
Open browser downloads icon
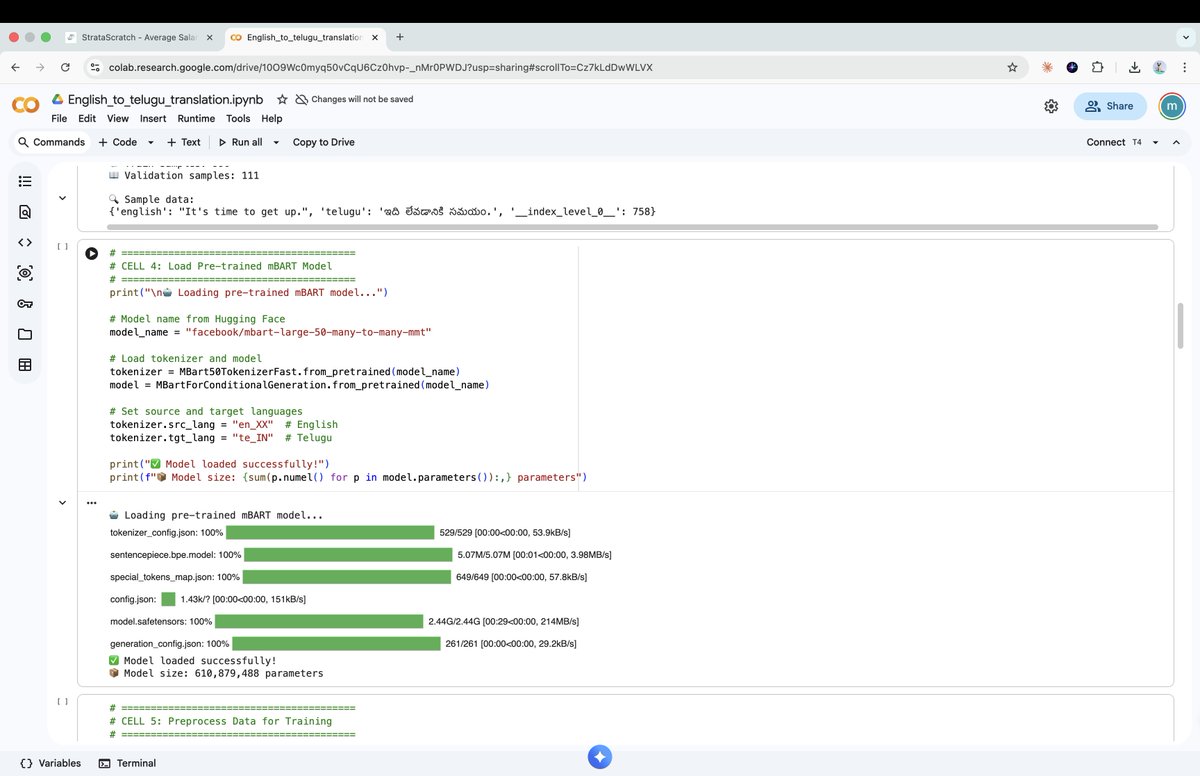pyautogui.click(x=1135, y=67)
